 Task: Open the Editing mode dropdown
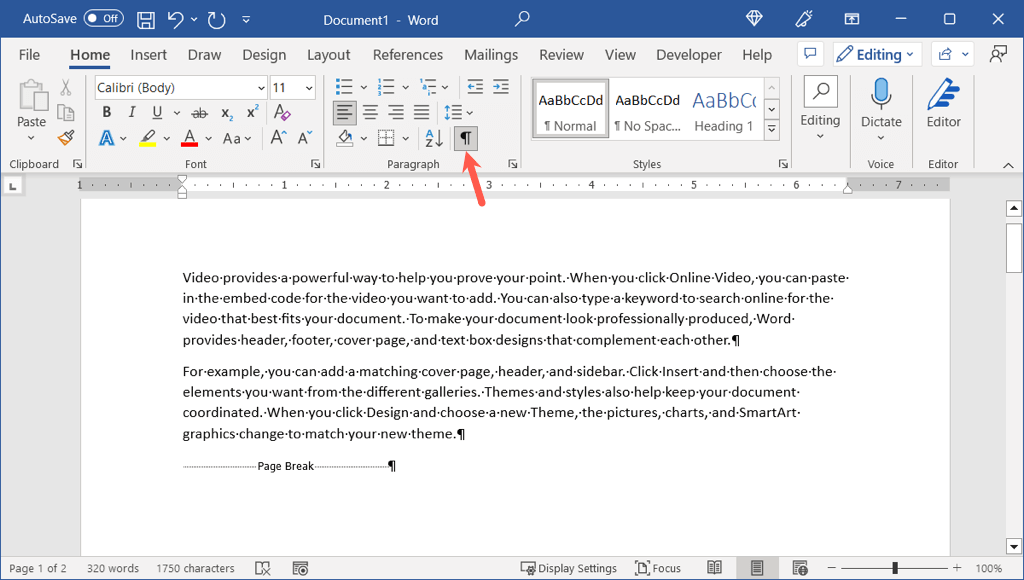pyautogui.click(x=876, y=55)
